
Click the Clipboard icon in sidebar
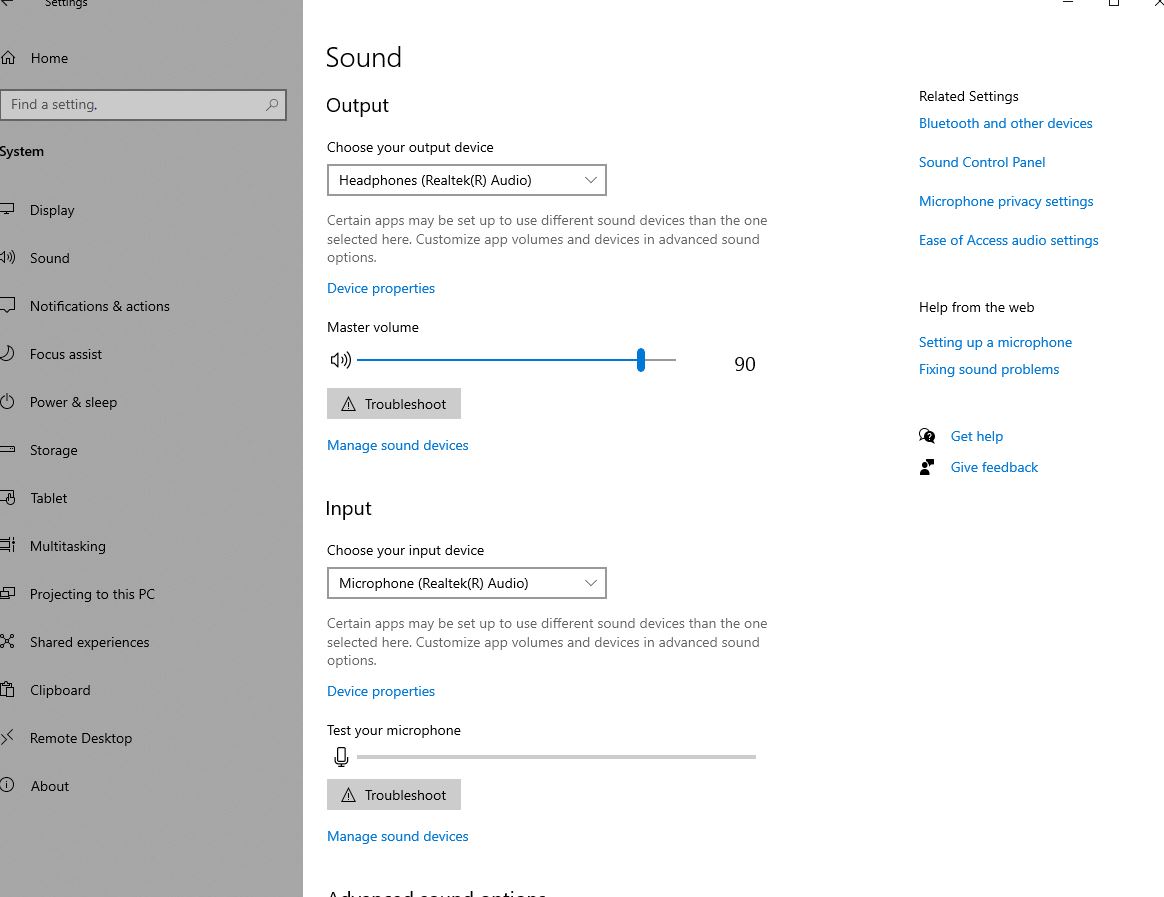(x=7, y=689)
